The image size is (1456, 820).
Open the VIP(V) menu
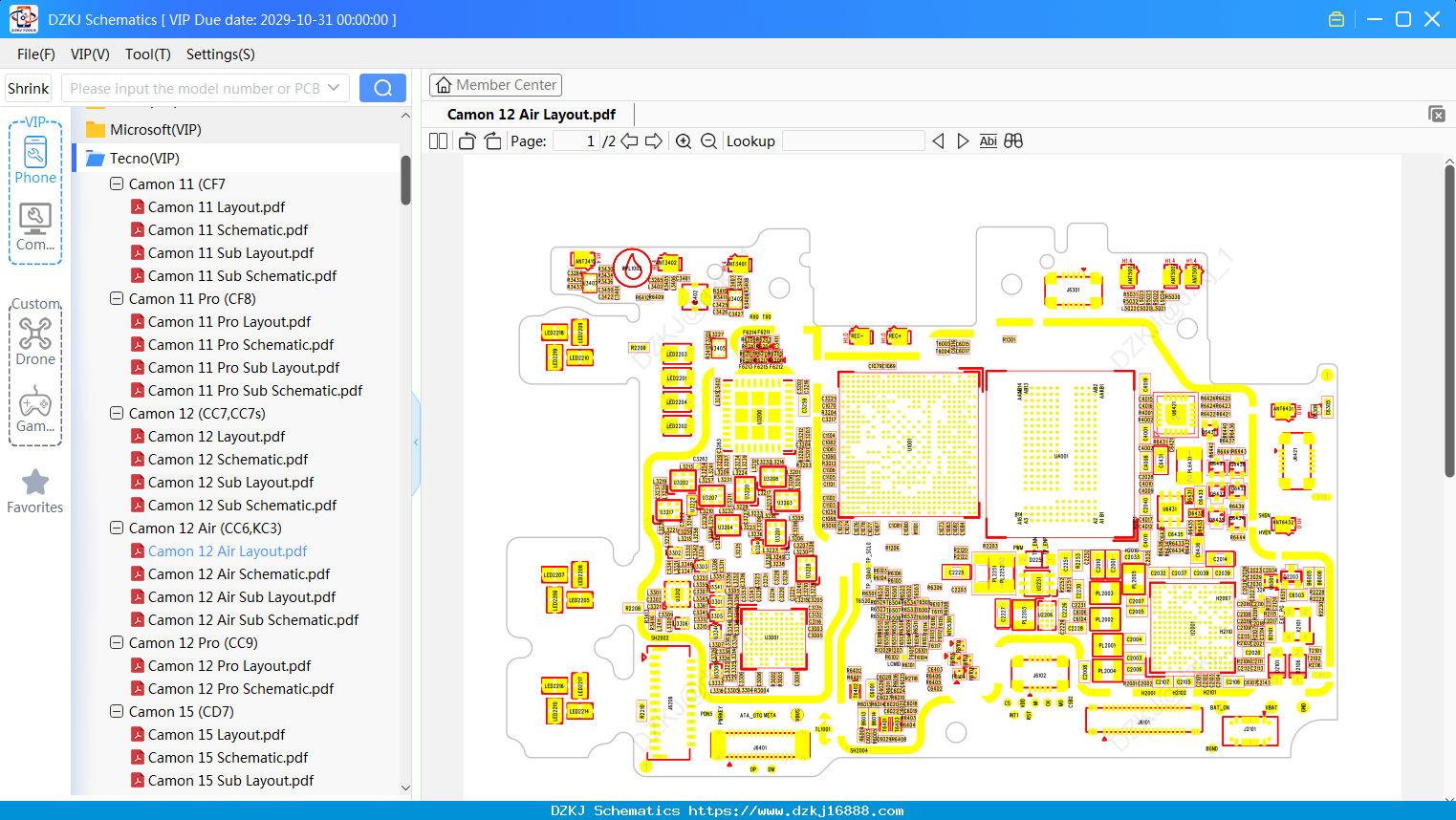click(x=90, y=54)
